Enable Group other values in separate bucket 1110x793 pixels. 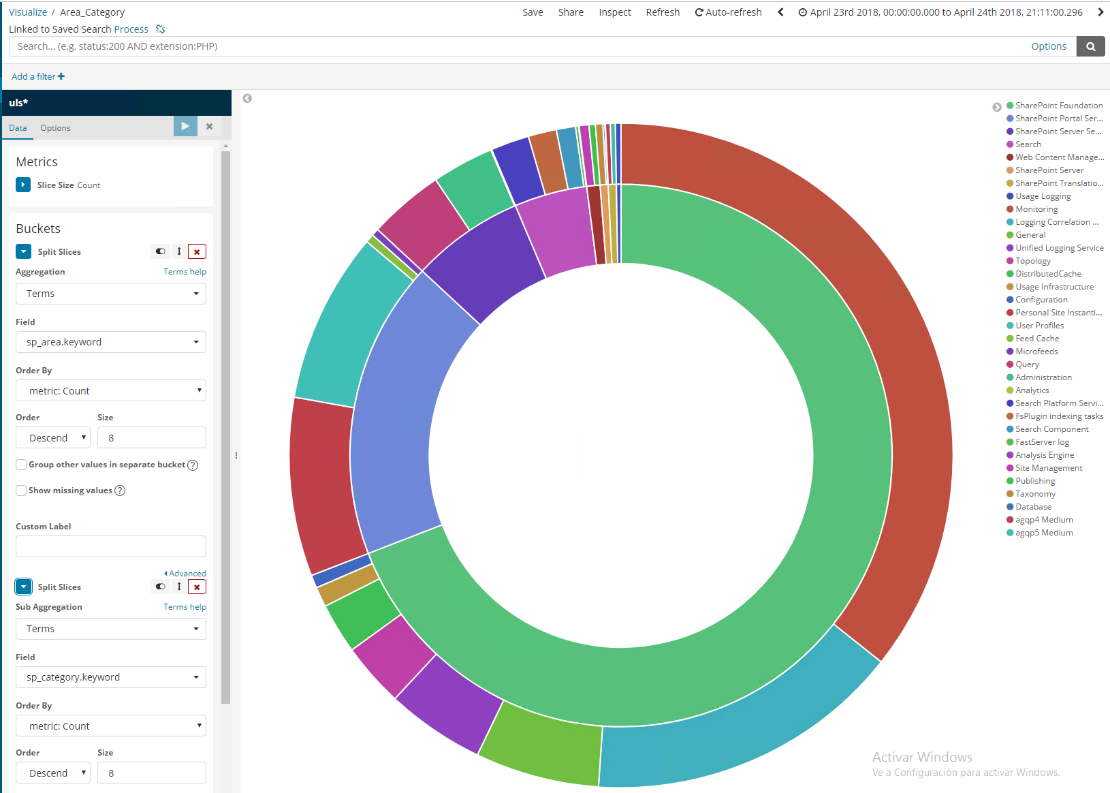click(21, 465)
